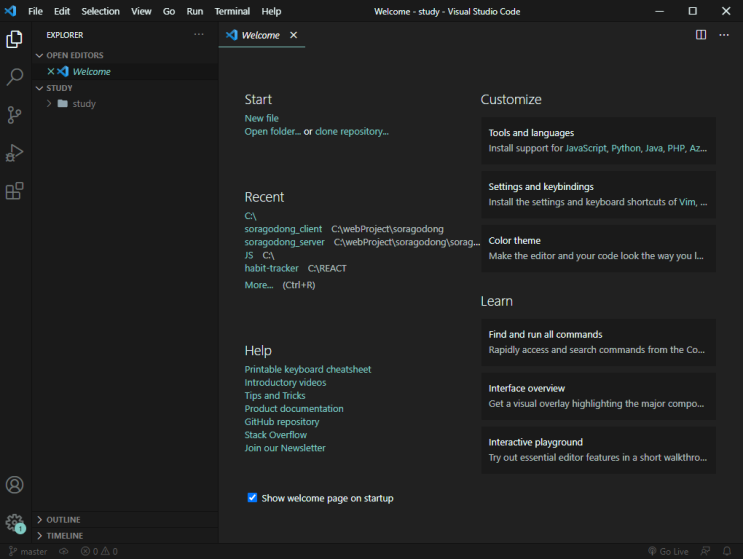Close the Welcome tab
The image size is (743, 559).
293,35
